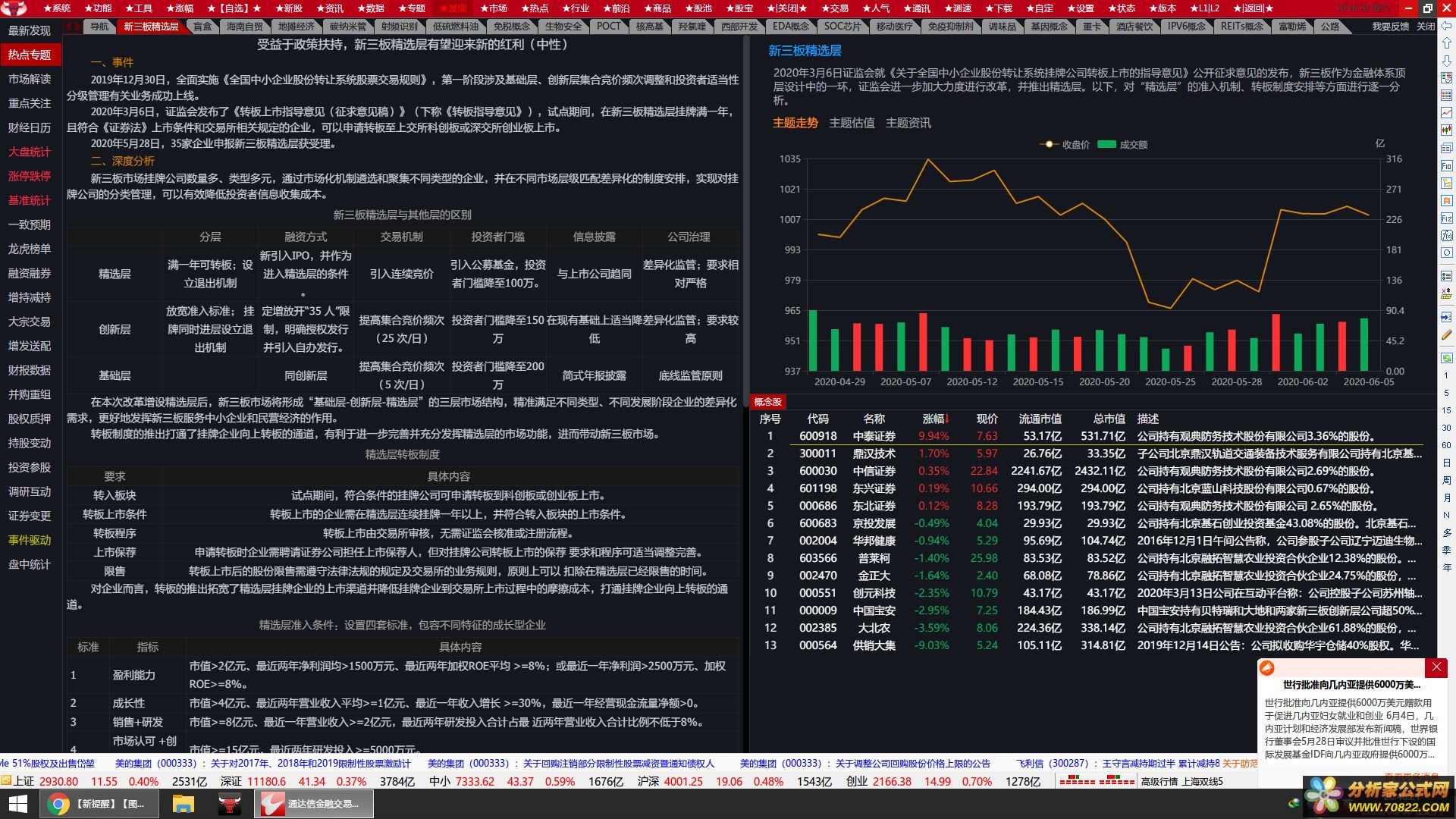The height and width of the screenshot is (819, 1456).
Task: Open the colored grid list icon
Action: pyautogui.click(x=1447, y=96)
